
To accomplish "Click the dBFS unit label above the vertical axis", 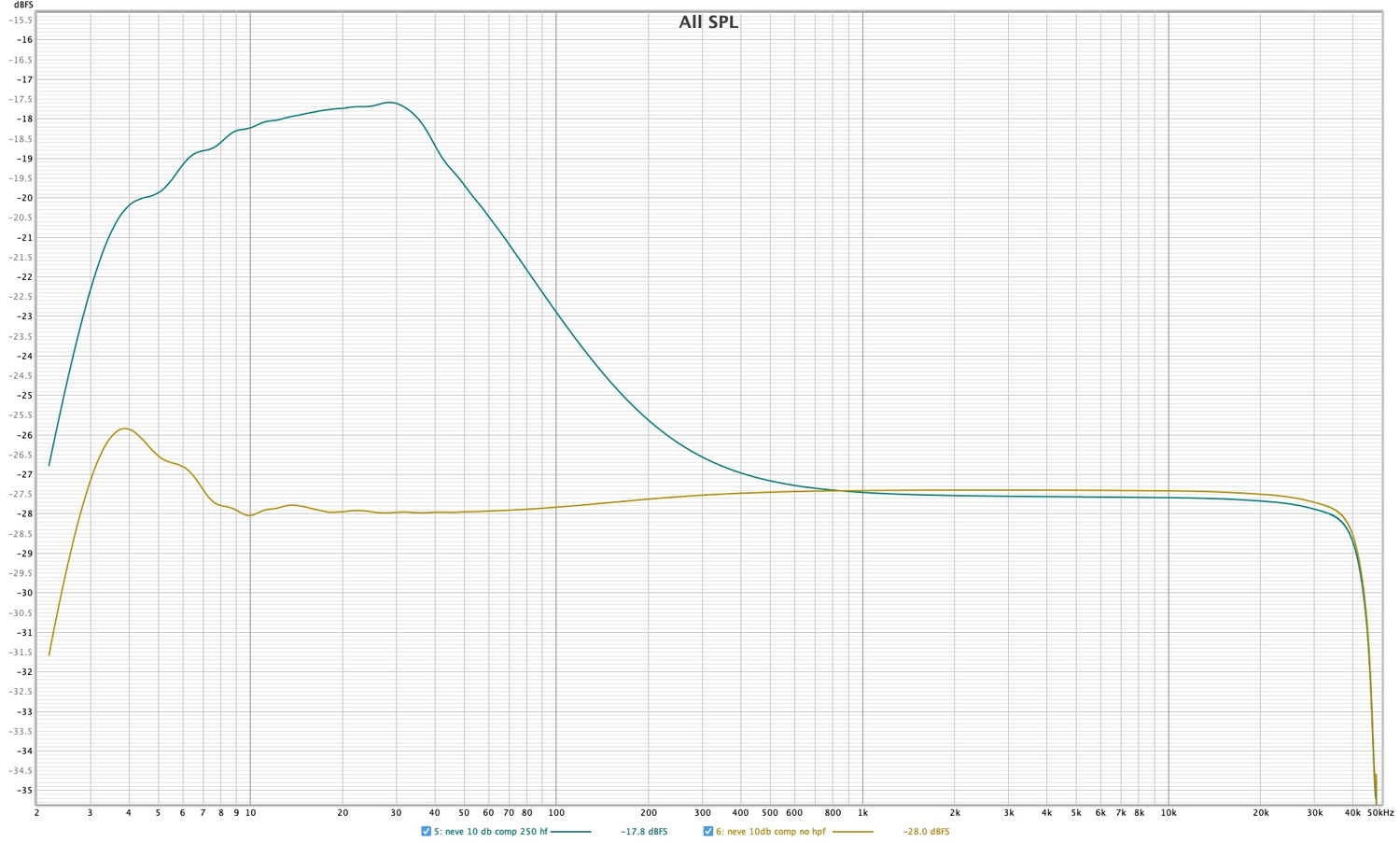I will [x=23, y=6].
